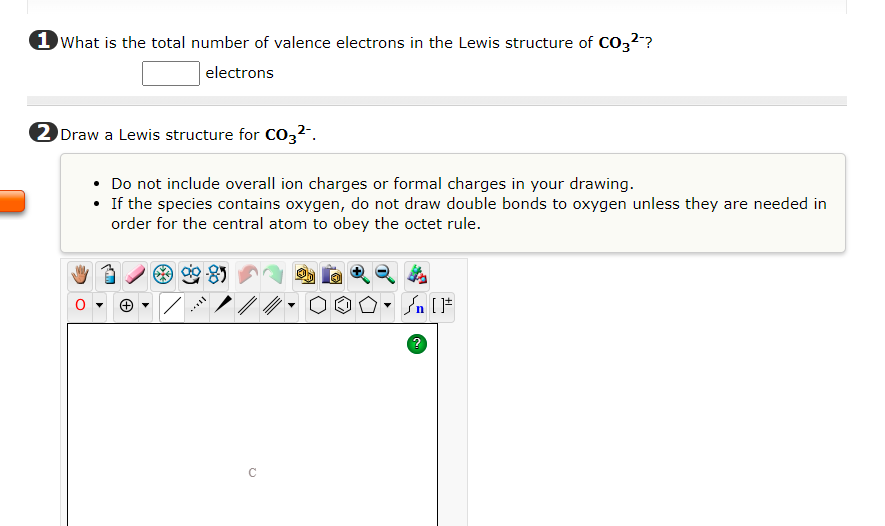This screenshot has width=885, height=526.
Task: Select the triple bond tool
Action: 273,305
